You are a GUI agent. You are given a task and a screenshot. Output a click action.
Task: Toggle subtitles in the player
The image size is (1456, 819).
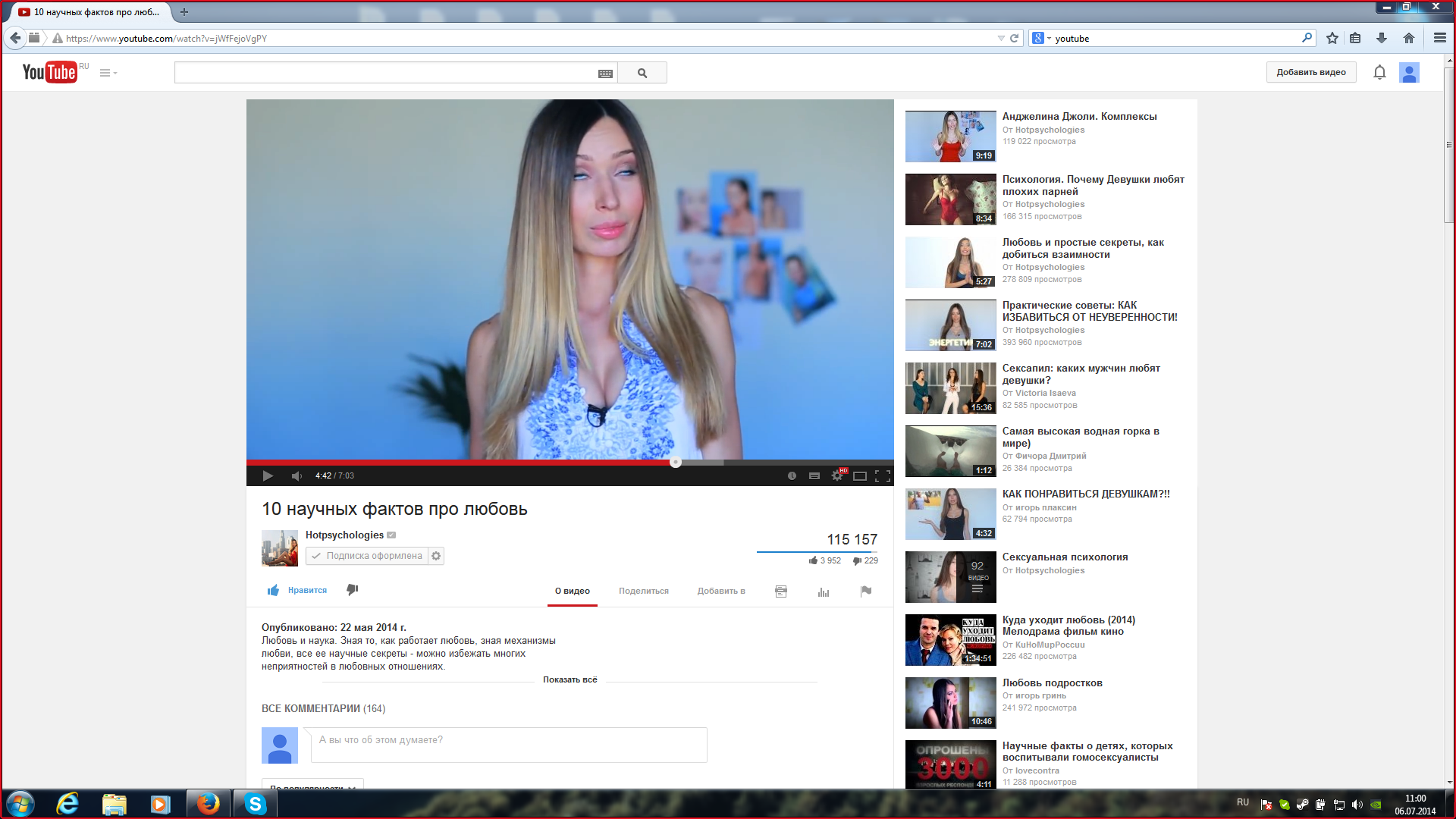click(x=814, y=475)
